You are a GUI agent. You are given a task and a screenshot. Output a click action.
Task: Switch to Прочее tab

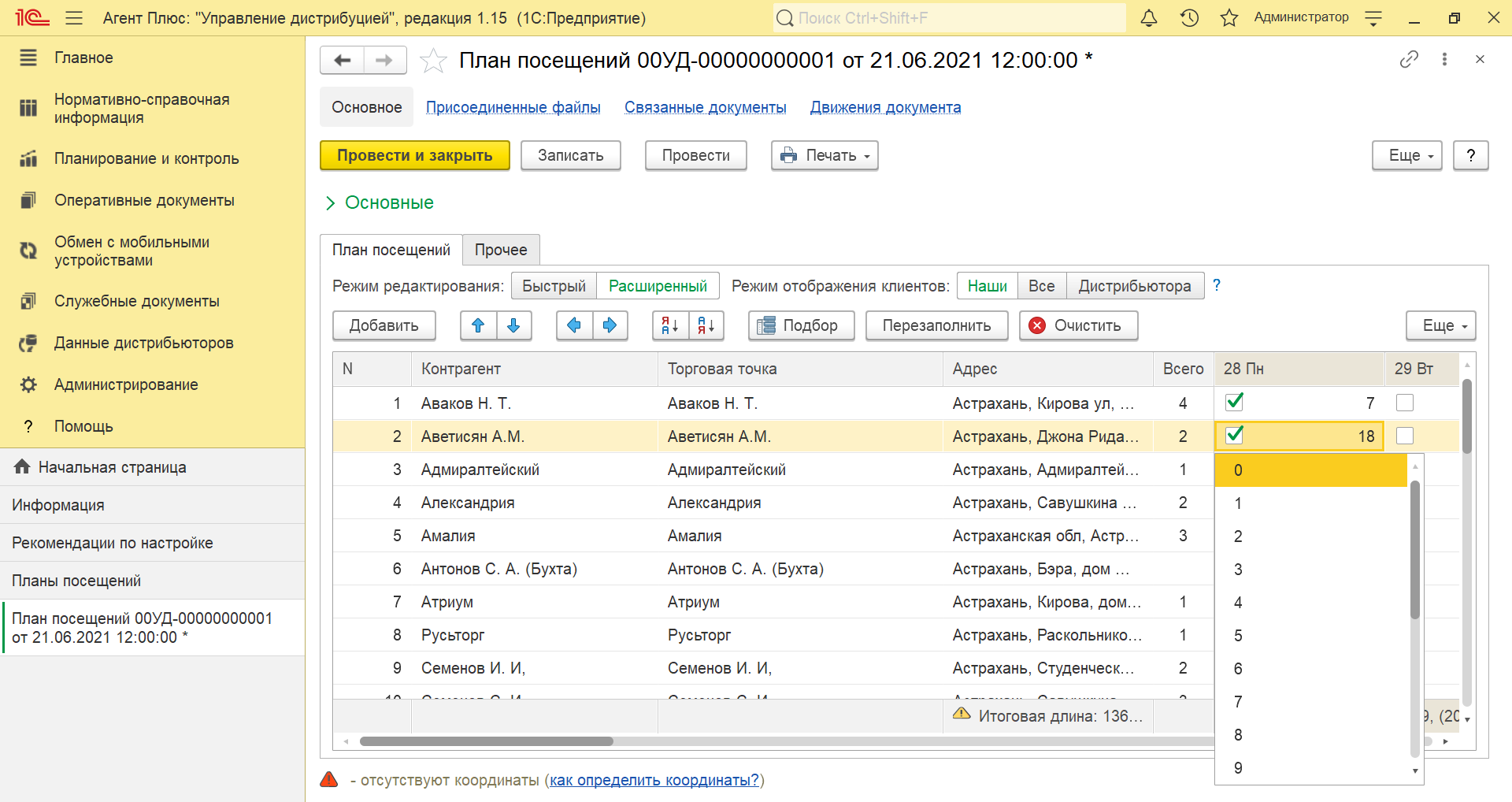click(x=501, y=250)
